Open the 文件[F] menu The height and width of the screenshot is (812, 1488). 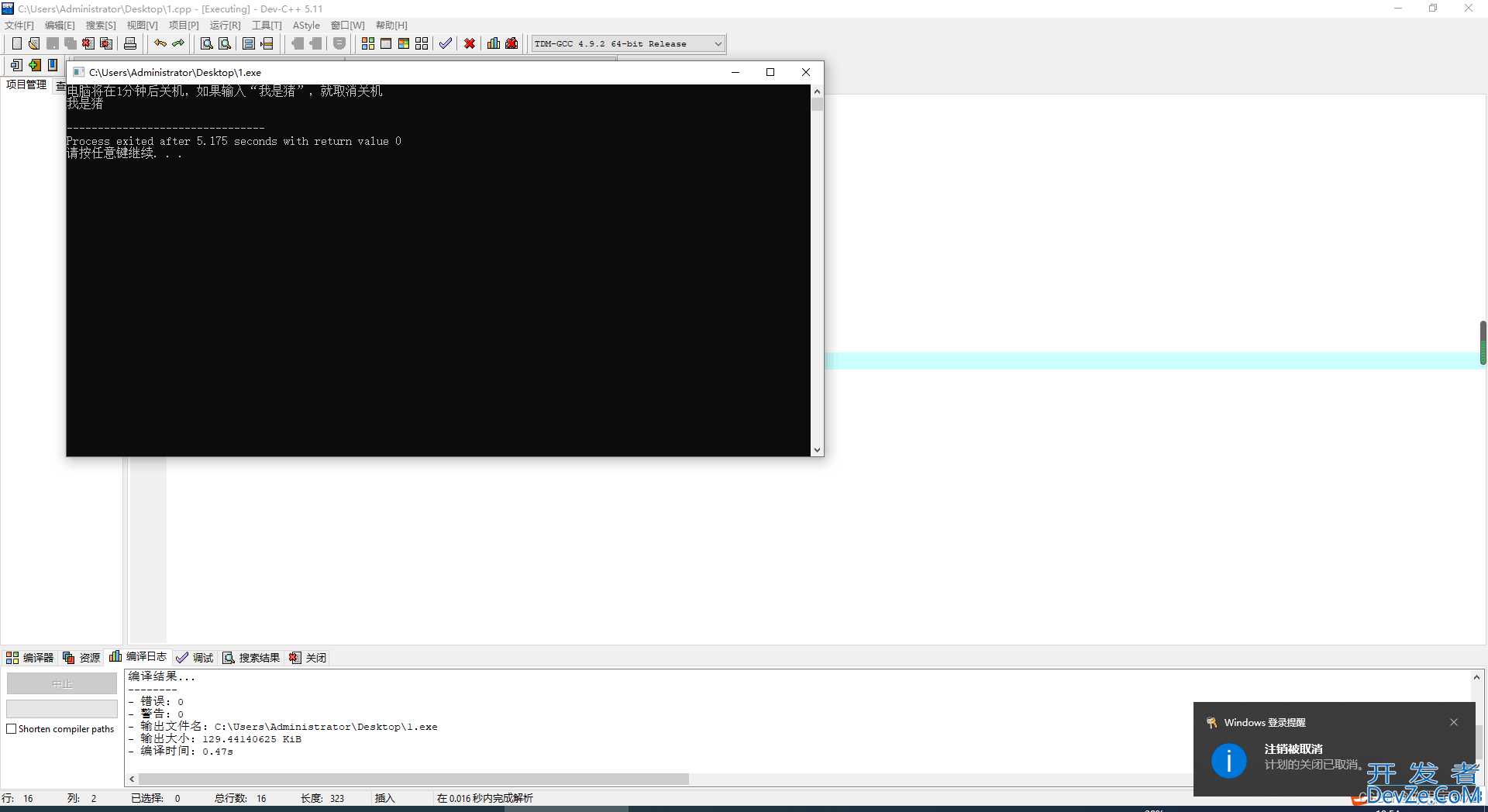click(x=19, y=26)
